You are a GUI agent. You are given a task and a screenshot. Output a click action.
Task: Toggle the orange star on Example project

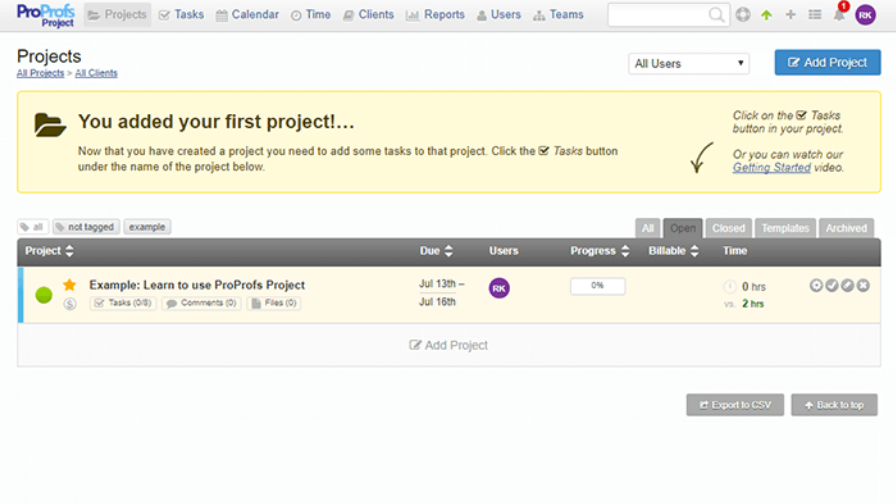click(x=70, y=285)
